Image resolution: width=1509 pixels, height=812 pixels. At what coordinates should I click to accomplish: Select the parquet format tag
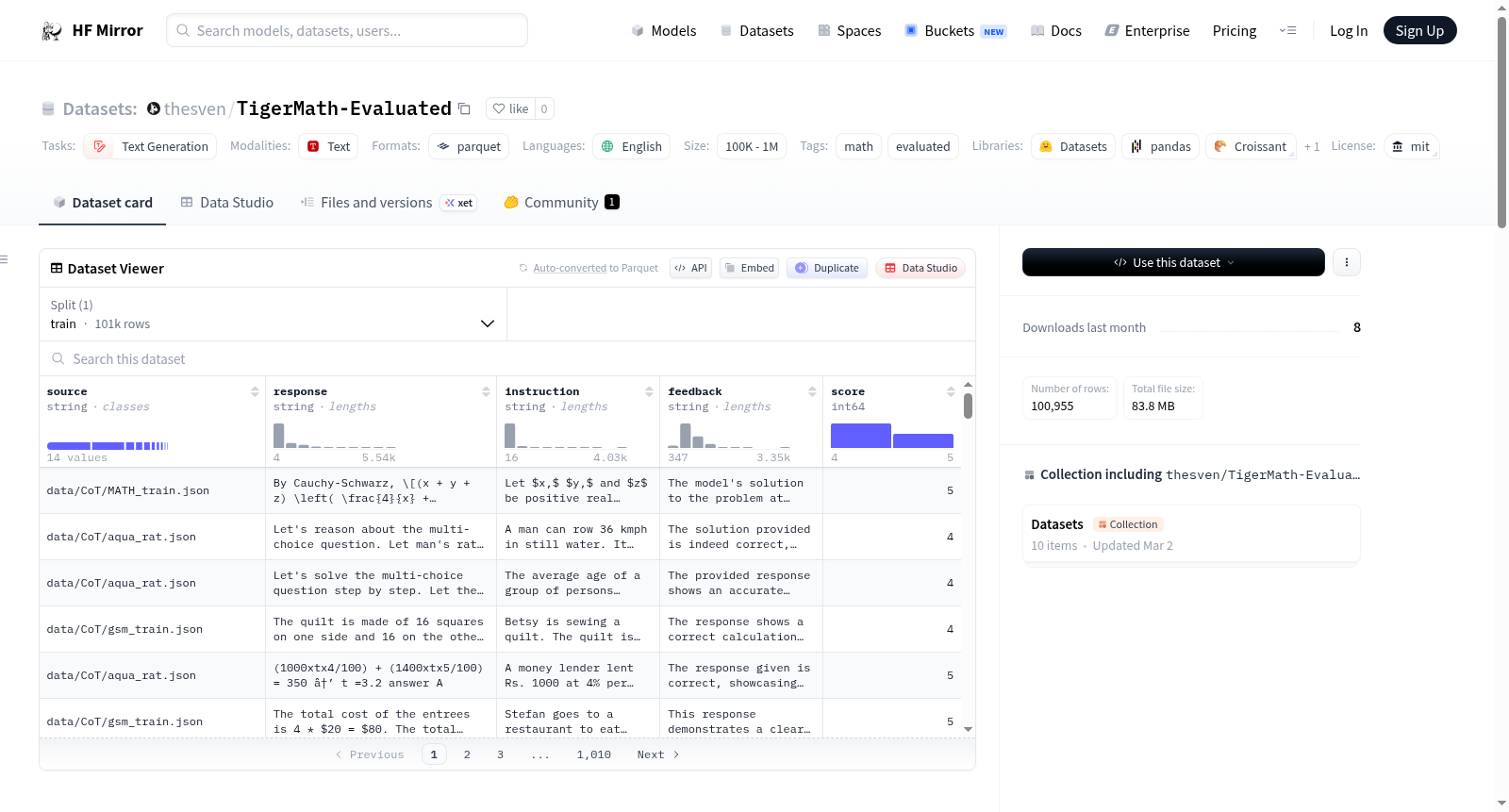click(x=469, y=146)
